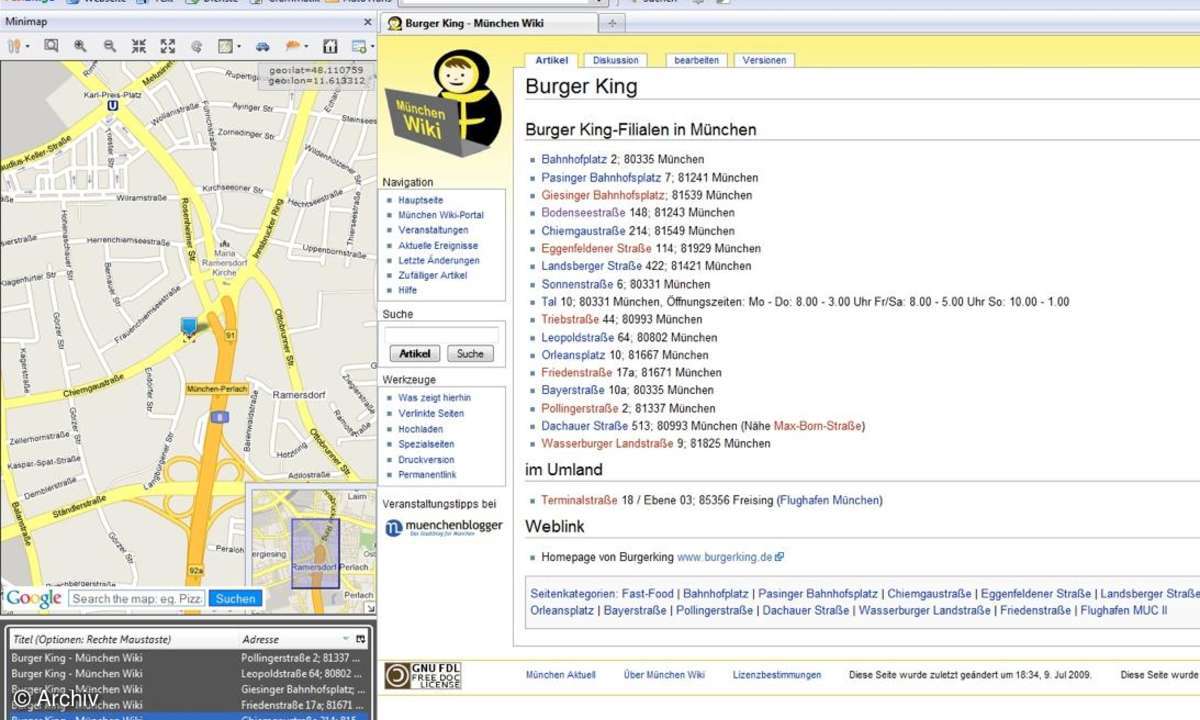
Task: Follow the Giesinger Bahnhofsplatz link
Action: 603,195
